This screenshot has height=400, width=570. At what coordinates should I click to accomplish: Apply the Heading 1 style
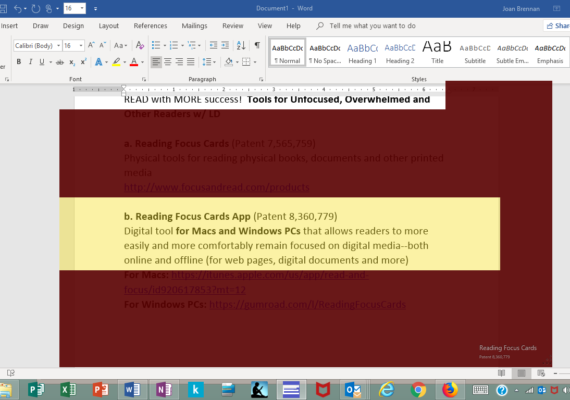[362, 52]
